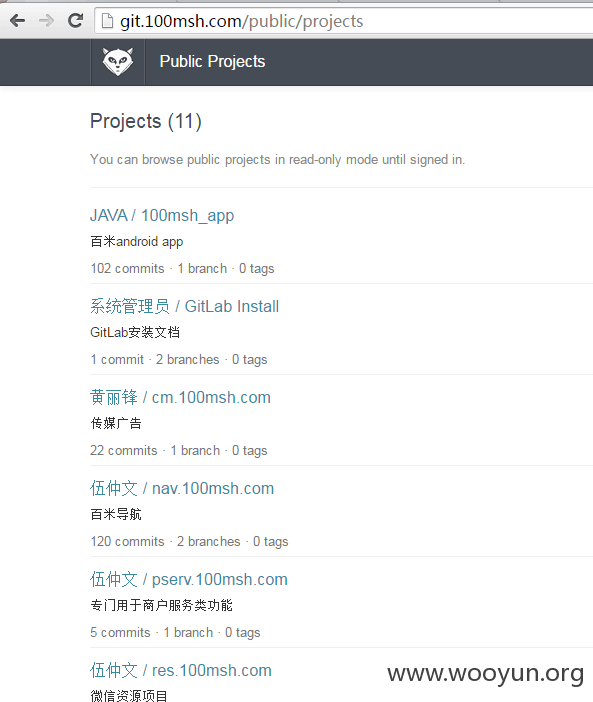Open the 伍仲文 / pserv.100msh.com project

[189, 579]
